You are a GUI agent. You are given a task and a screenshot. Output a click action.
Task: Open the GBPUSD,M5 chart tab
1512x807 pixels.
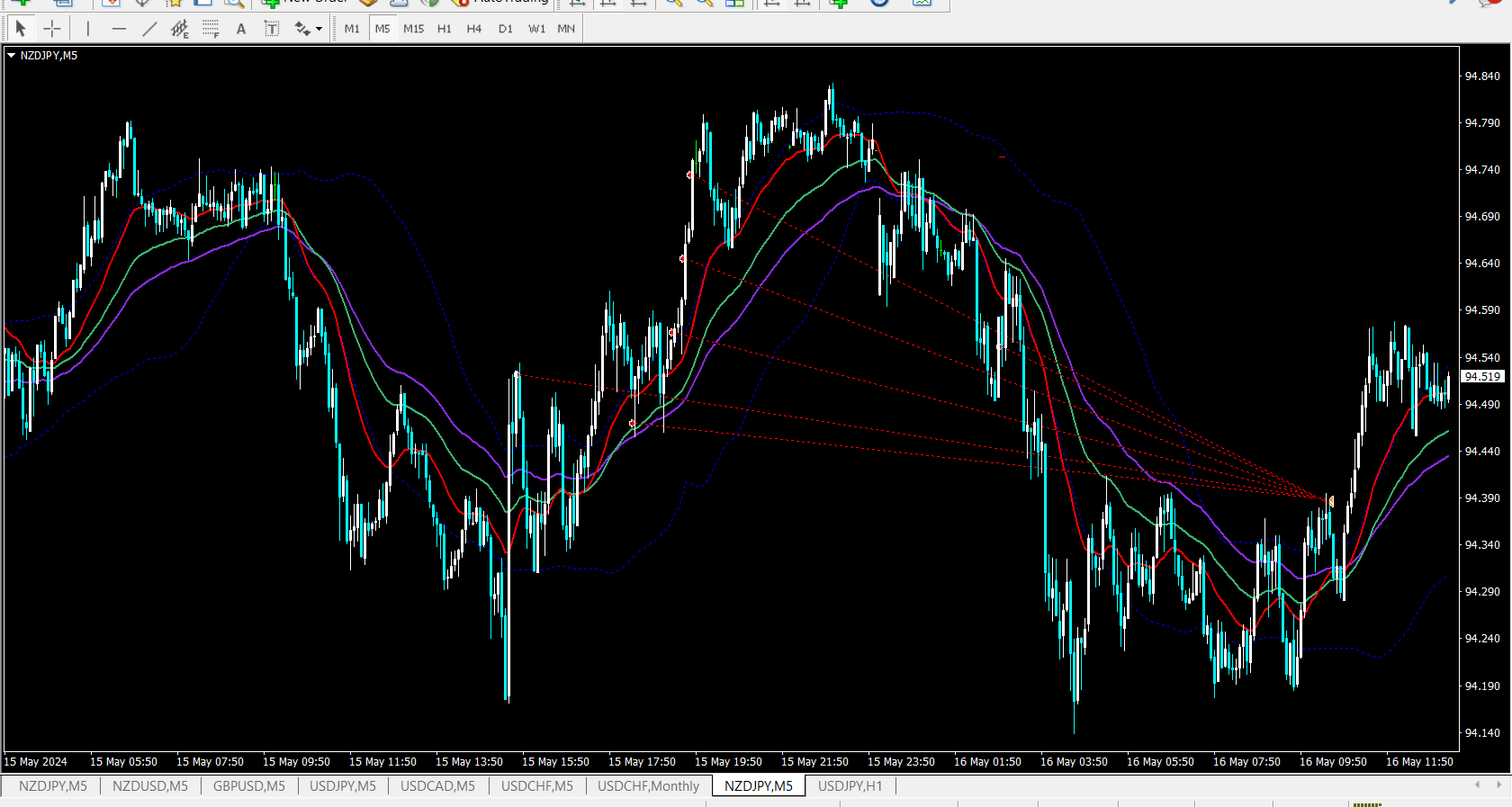pos(249,786)
